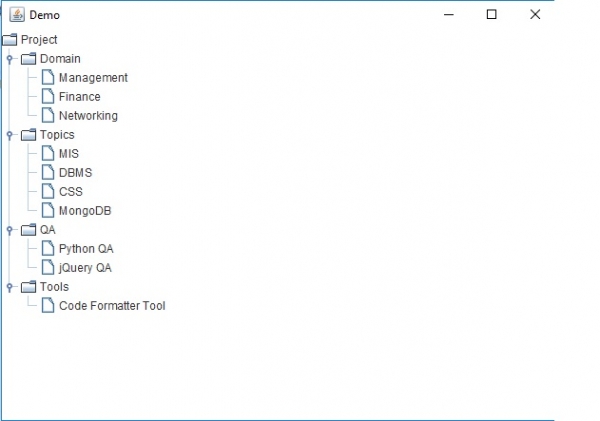Collapse the QA tree node handle
This screenshot has width=600, height=421.
tap(10, 230)
